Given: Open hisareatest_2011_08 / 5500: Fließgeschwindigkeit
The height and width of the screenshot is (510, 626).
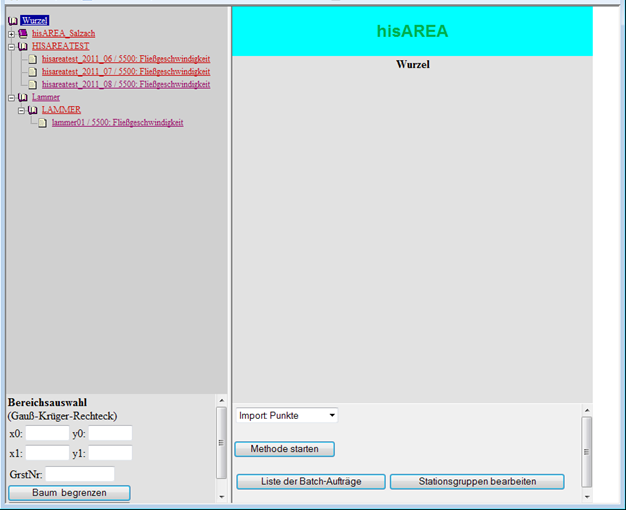Looking at the screenshot, I should click(x=126, y=84).
